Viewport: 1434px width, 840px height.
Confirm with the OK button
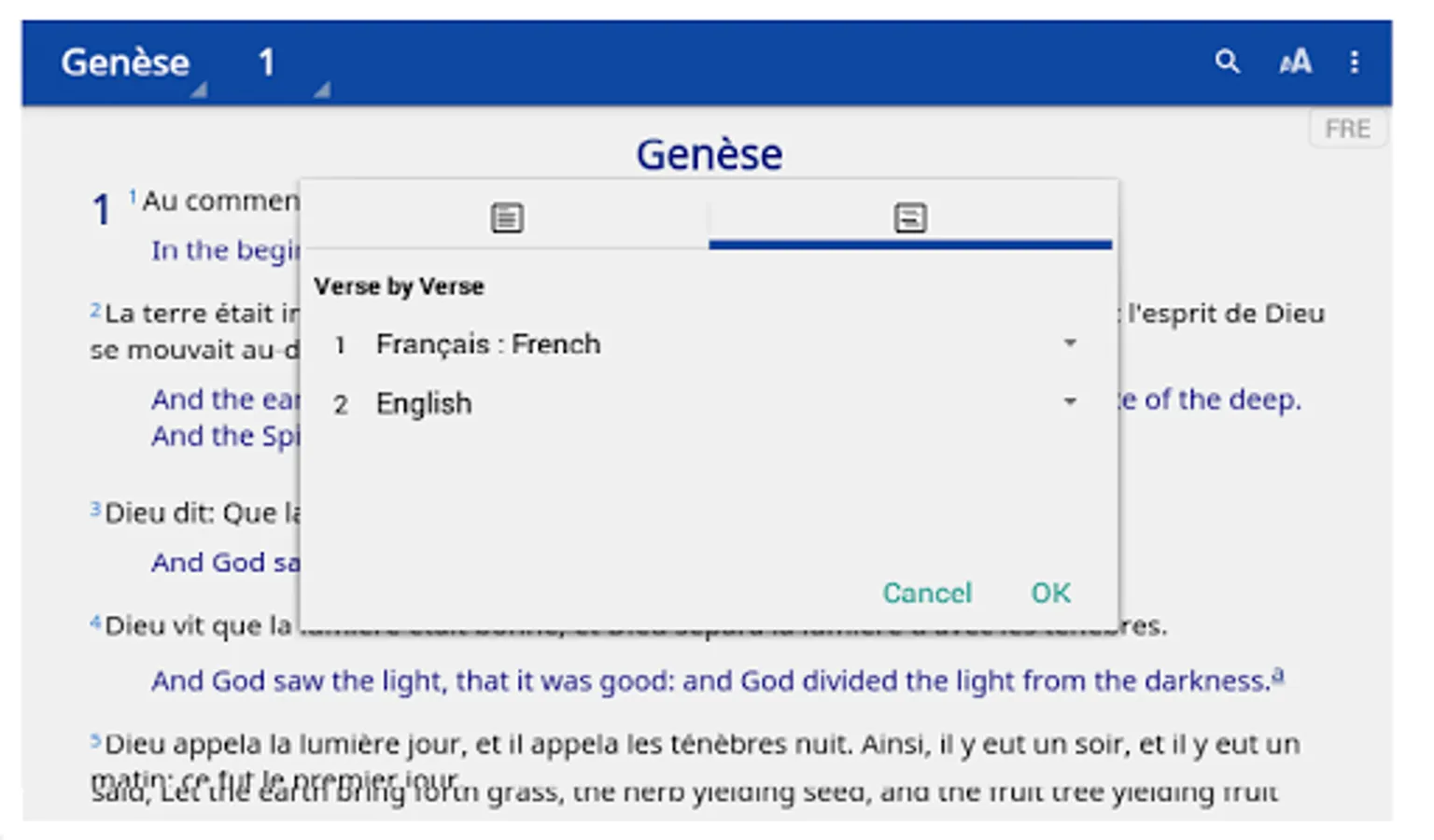(1050, 593)
